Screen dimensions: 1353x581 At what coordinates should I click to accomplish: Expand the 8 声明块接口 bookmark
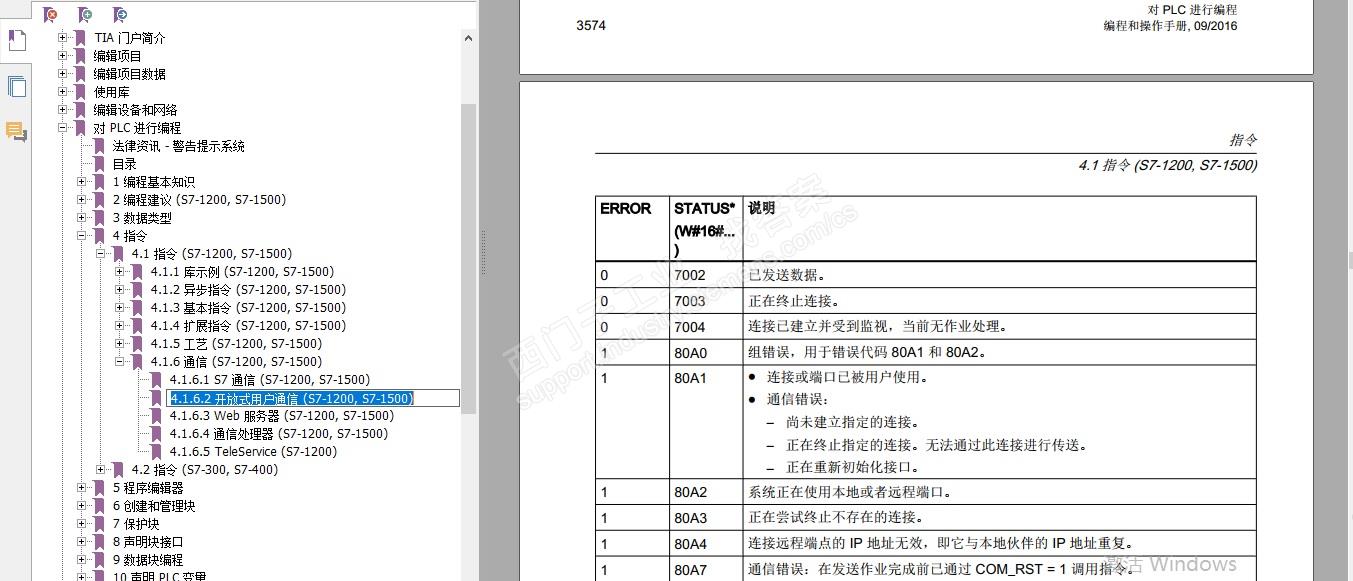click(x=82, y=542)
